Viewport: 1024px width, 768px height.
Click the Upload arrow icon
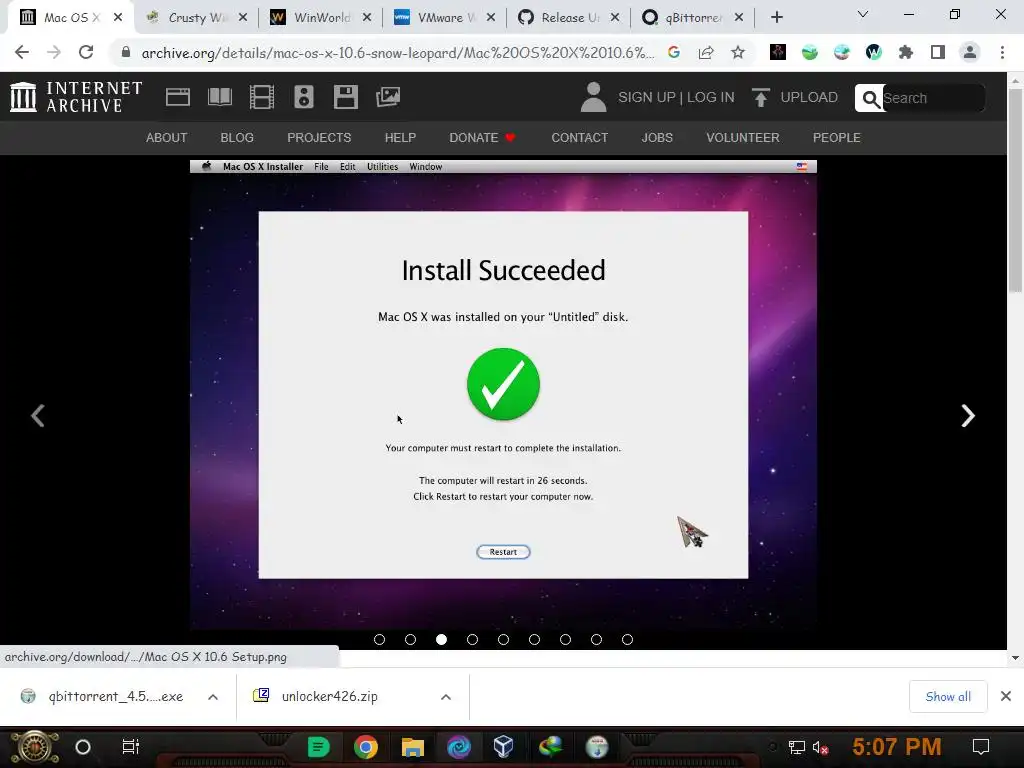761,97
